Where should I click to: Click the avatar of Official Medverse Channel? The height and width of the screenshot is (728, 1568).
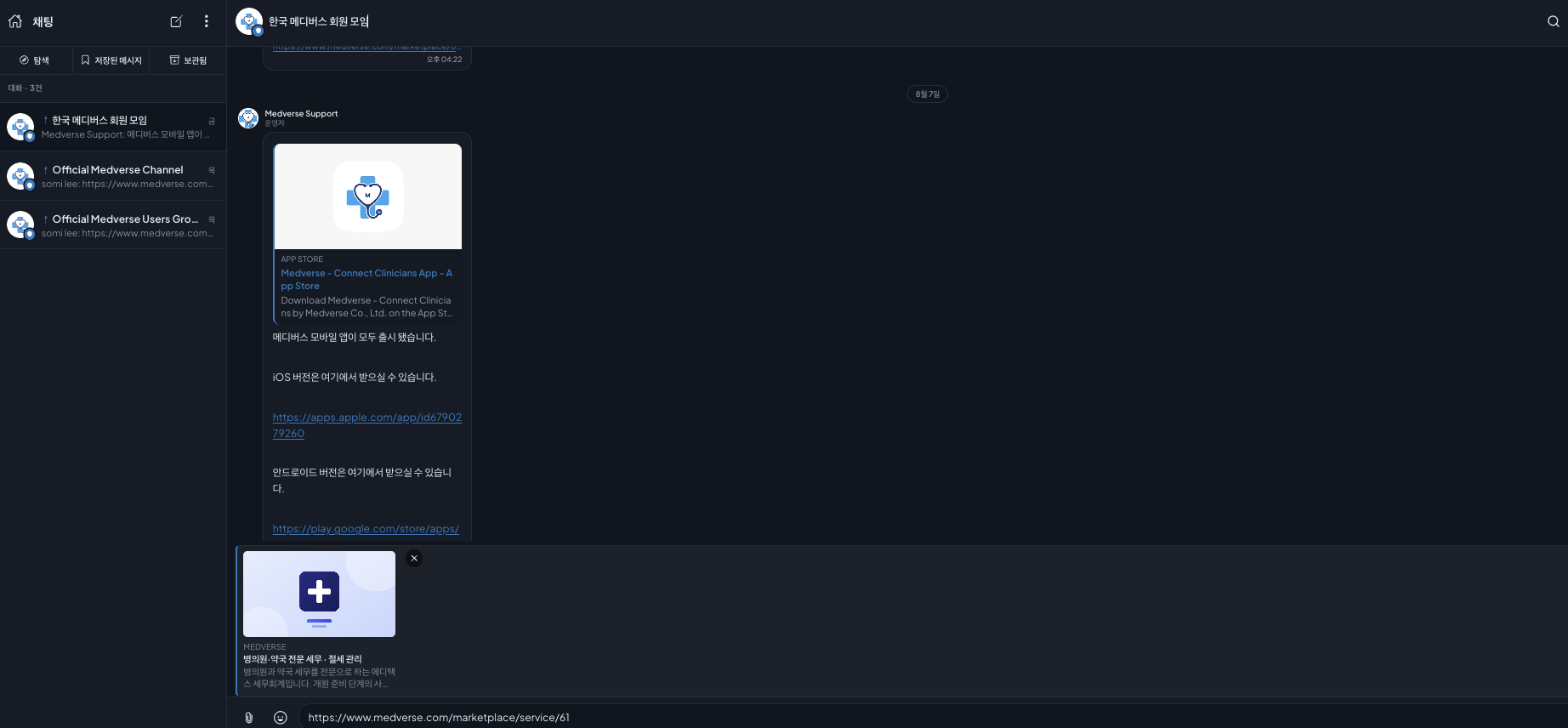click(x=20, y=176)
